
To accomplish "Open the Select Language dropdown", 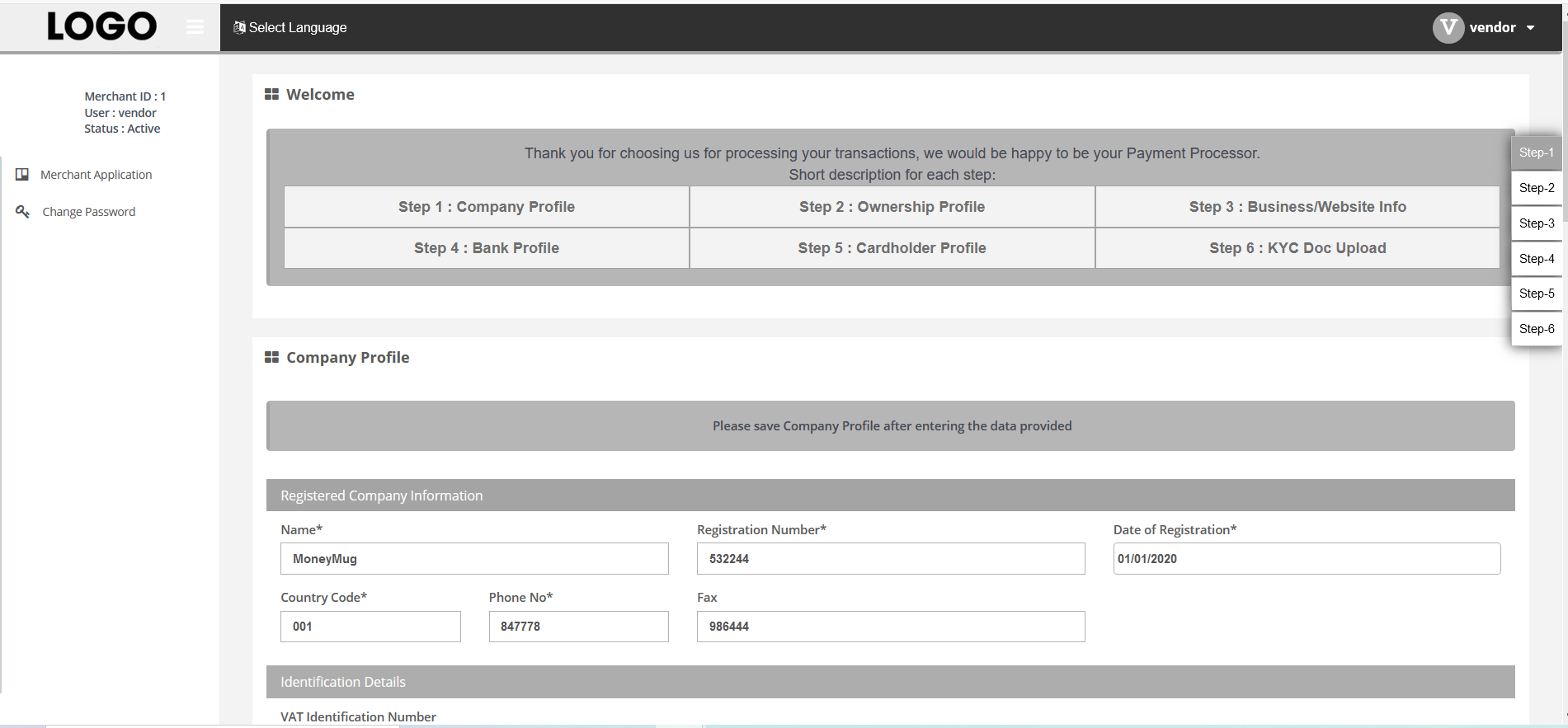I will point(298,27).
